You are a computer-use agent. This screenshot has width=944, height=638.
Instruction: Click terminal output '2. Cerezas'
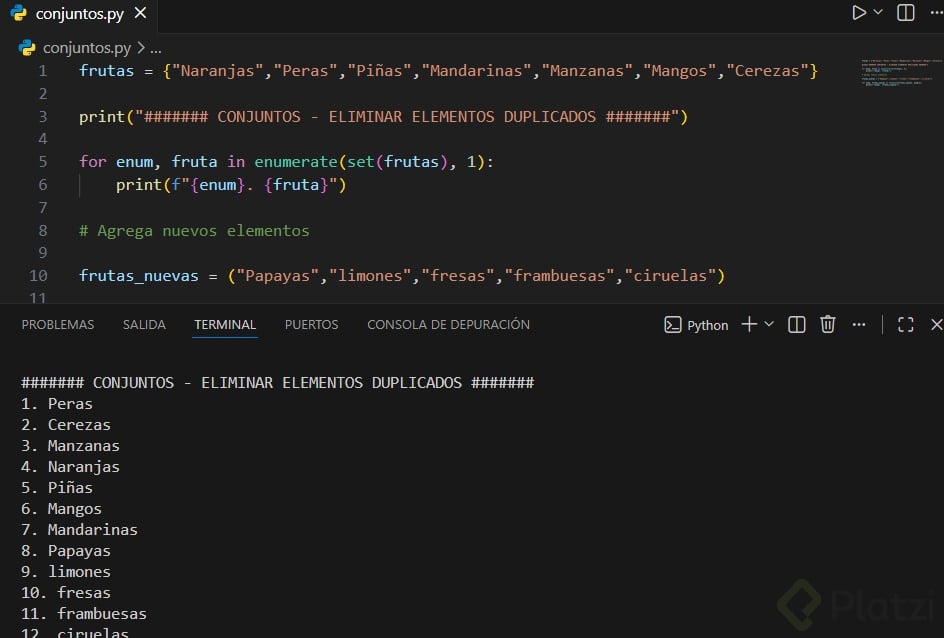tap(66, 425)
